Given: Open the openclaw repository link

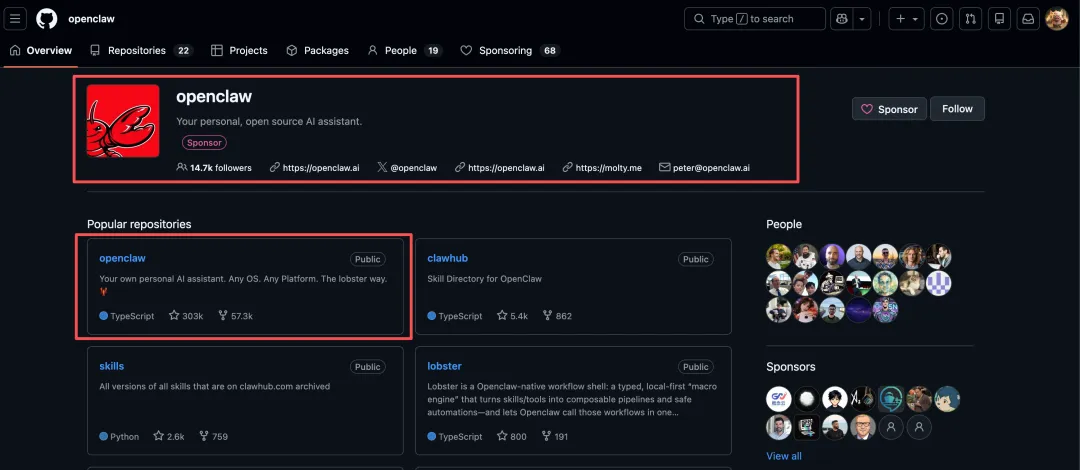Looking at the screenshot, I should click(123, 258).
